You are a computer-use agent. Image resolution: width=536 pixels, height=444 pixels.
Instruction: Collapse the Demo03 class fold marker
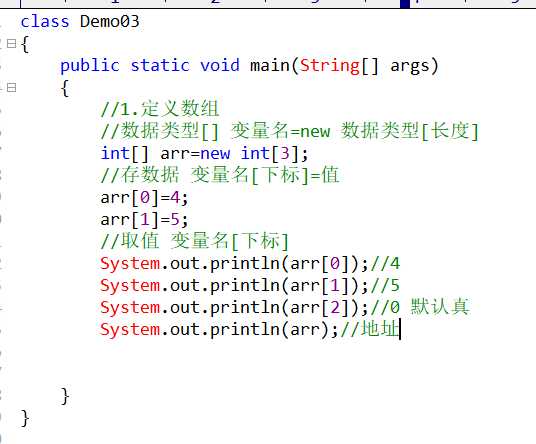(x=11, y=43)
